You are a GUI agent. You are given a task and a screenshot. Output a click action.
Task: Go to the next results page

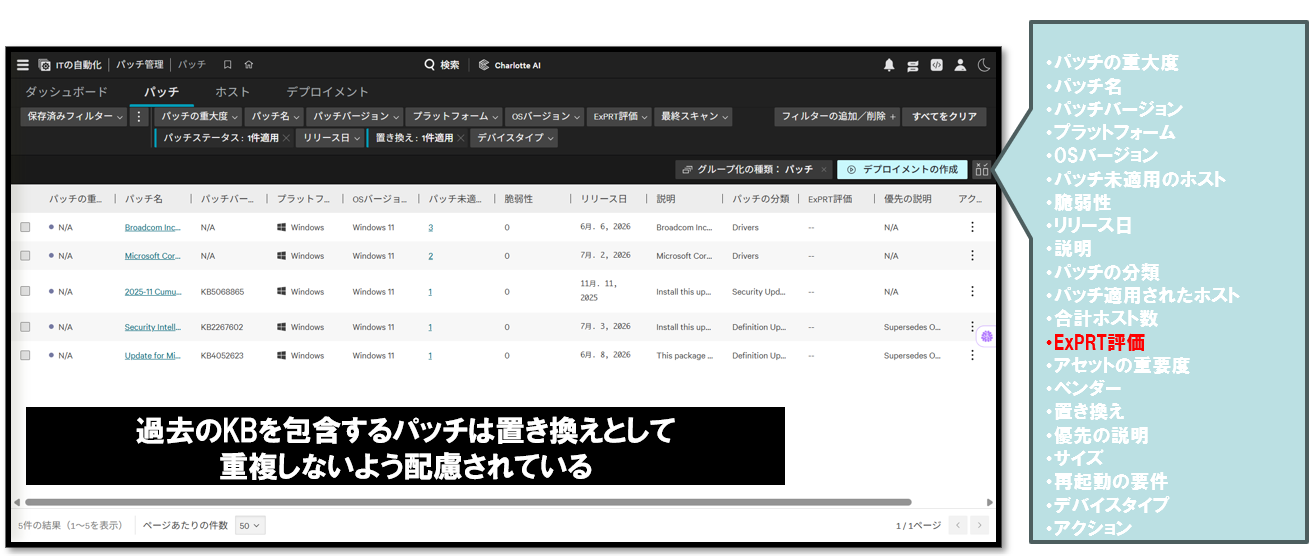tap(980, 525)
